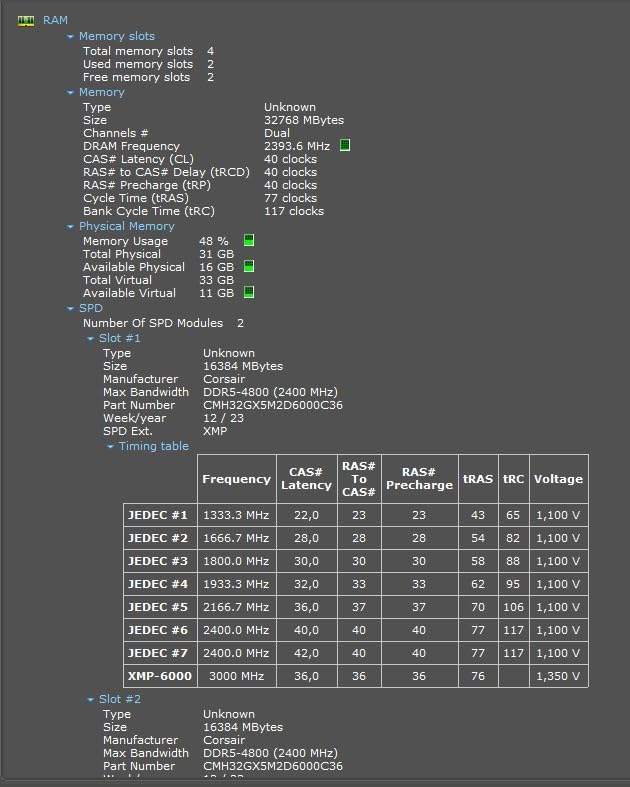The height and width of the screenshot is (787, 630).
Task: Click the 1,350 V voltage cell
Action: 559,677
